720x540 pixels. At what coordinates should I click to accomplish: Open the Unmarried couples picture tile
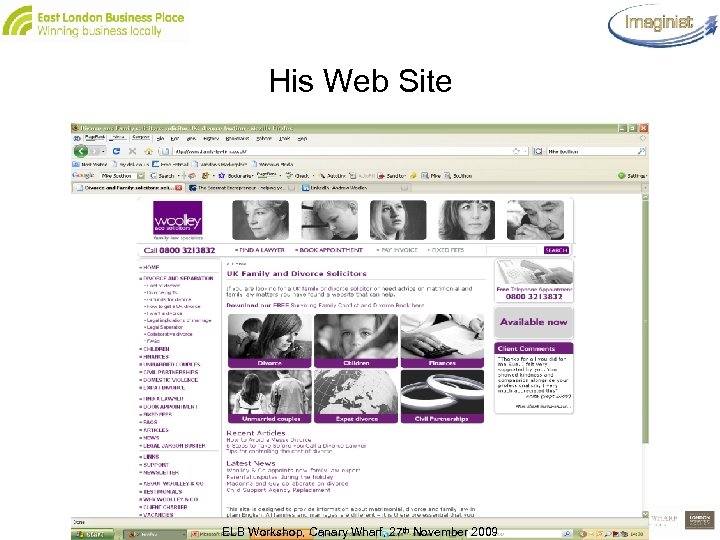[x=270, y=396]
